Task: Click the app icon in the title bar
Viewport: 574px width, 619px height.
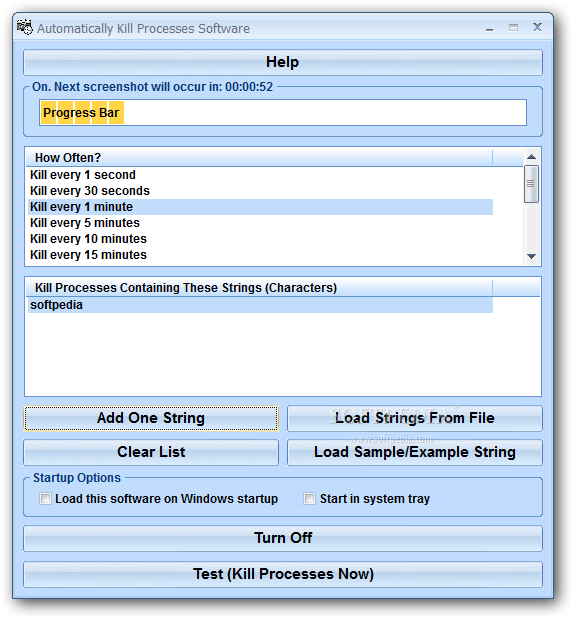Action: (x=24, y=28)
